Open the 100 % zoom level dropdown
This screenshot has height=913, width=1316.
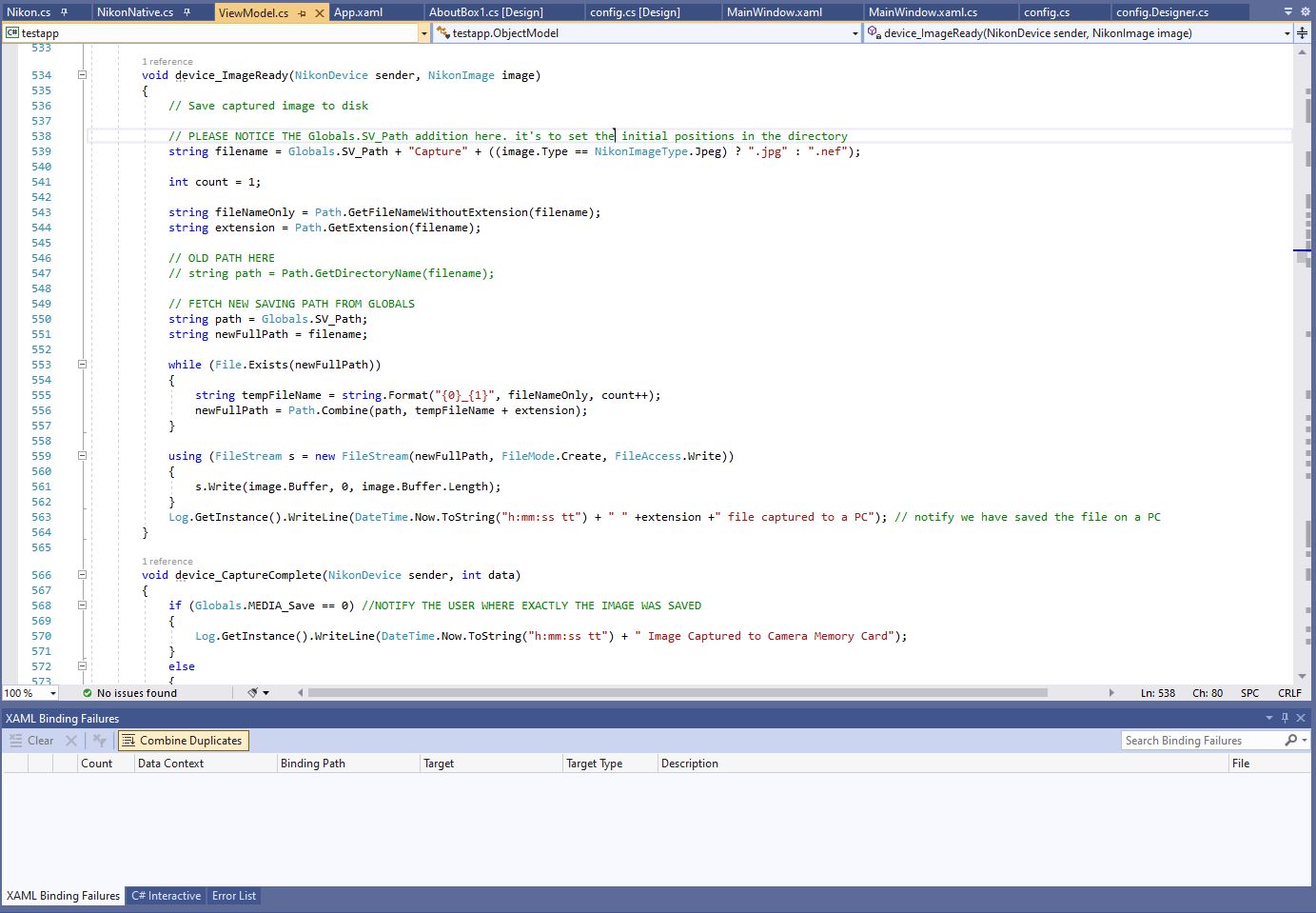53,693
